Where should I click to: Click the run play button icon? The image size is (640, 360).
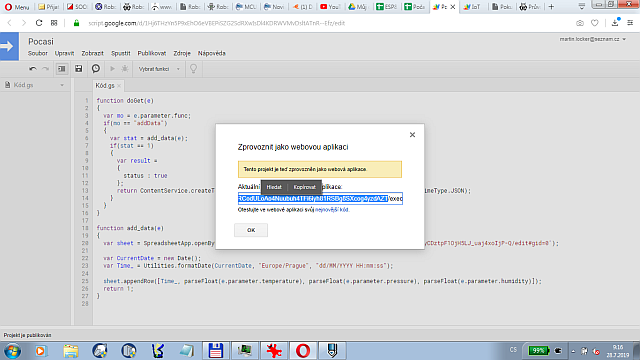click(x=112, y=69)
